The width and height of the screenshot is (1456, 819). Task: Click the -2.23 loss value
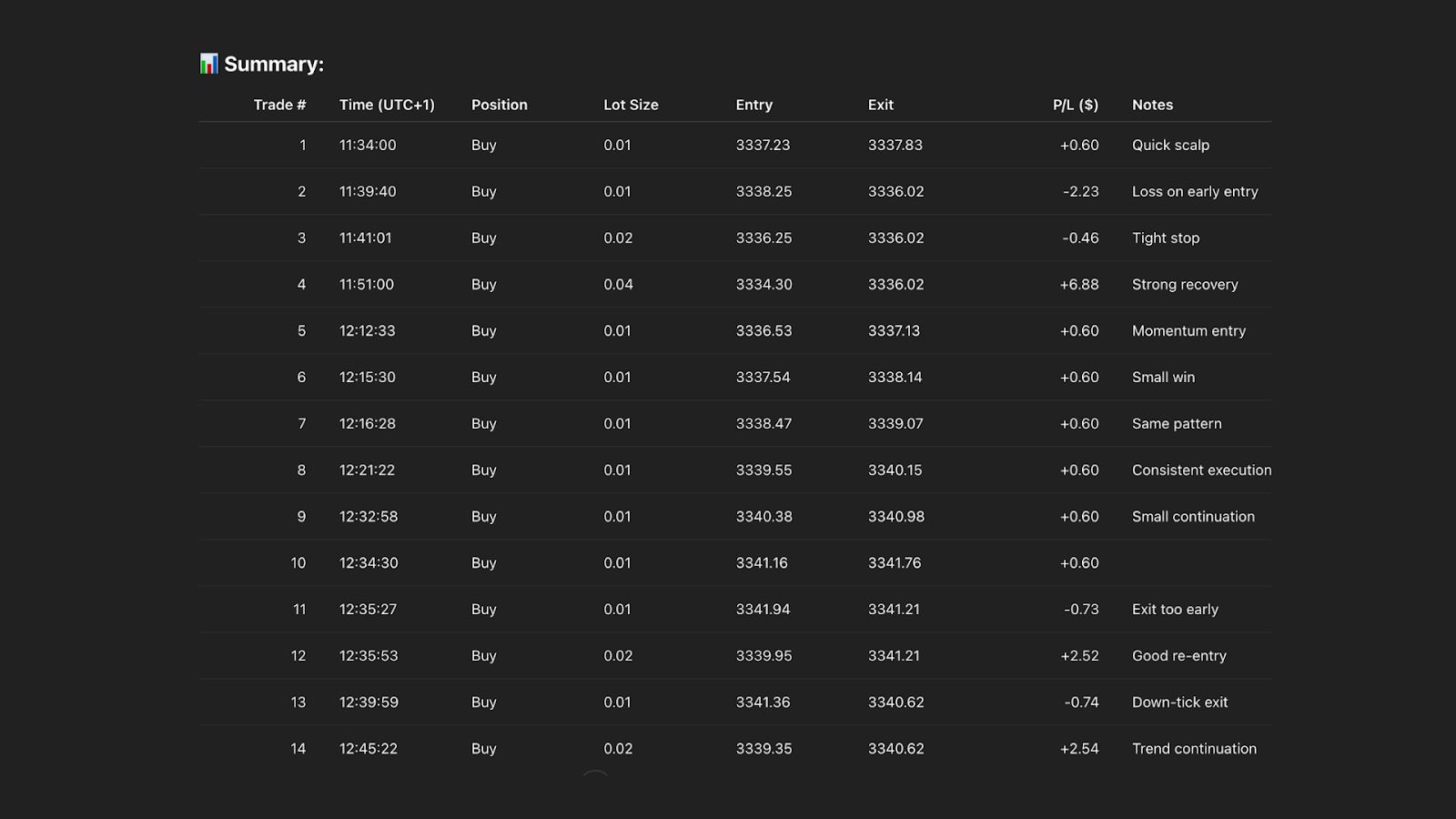pos(1080,191)
